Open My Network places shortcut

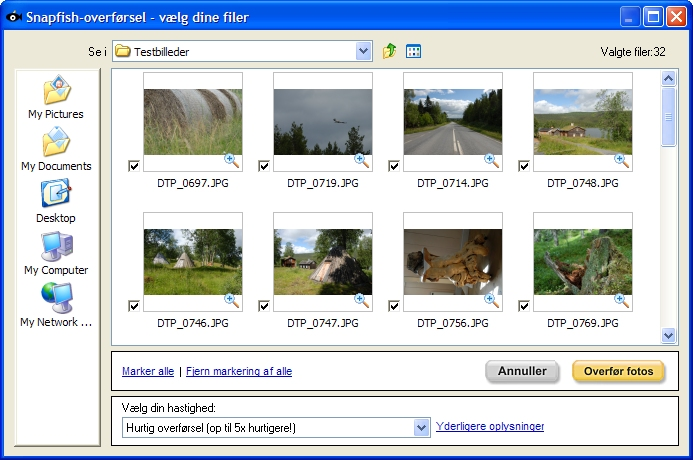coord(56,305)
